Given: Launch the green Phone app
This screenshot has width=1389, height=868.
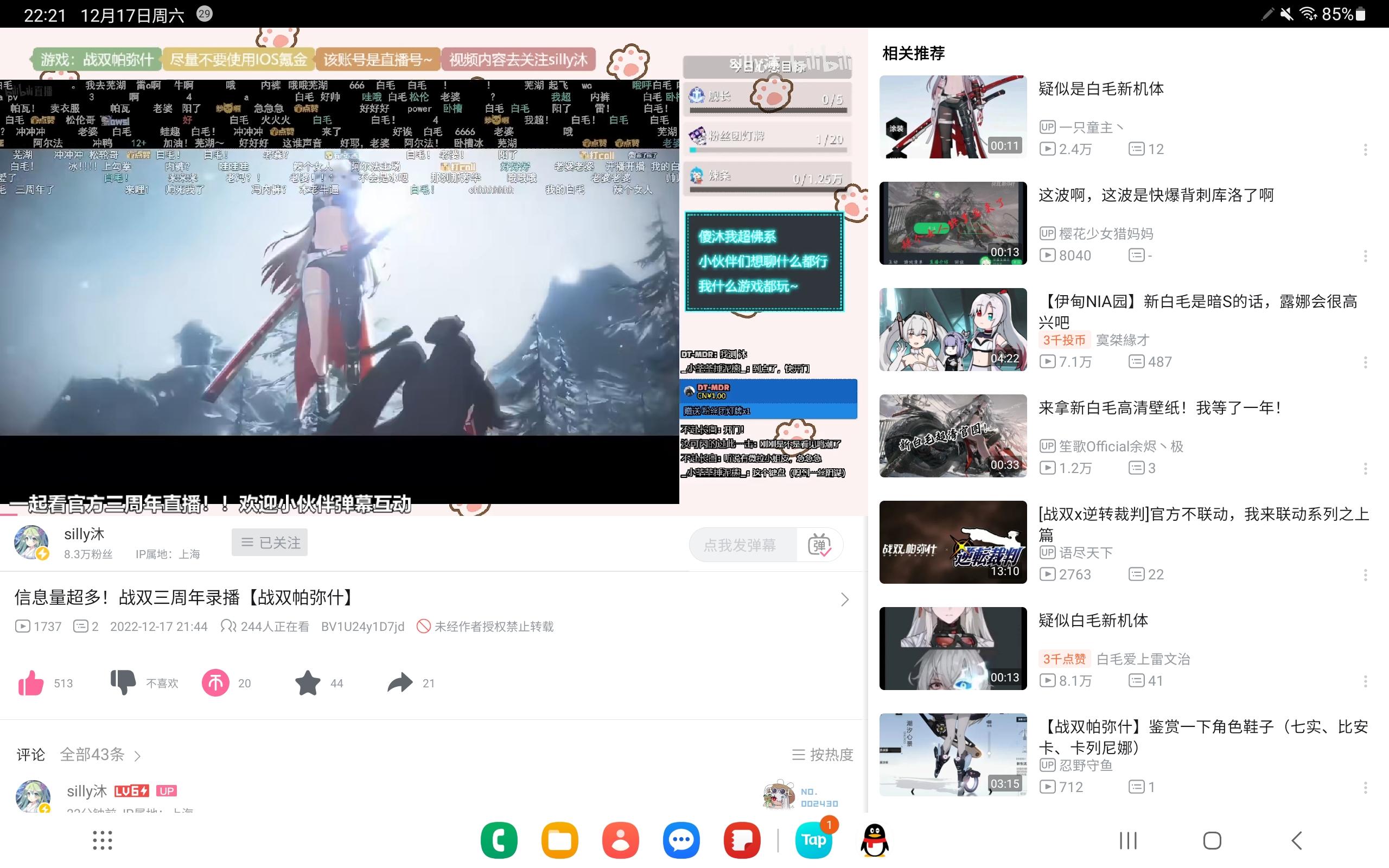Looking at the screenshot, I should (x=499, y=840).
